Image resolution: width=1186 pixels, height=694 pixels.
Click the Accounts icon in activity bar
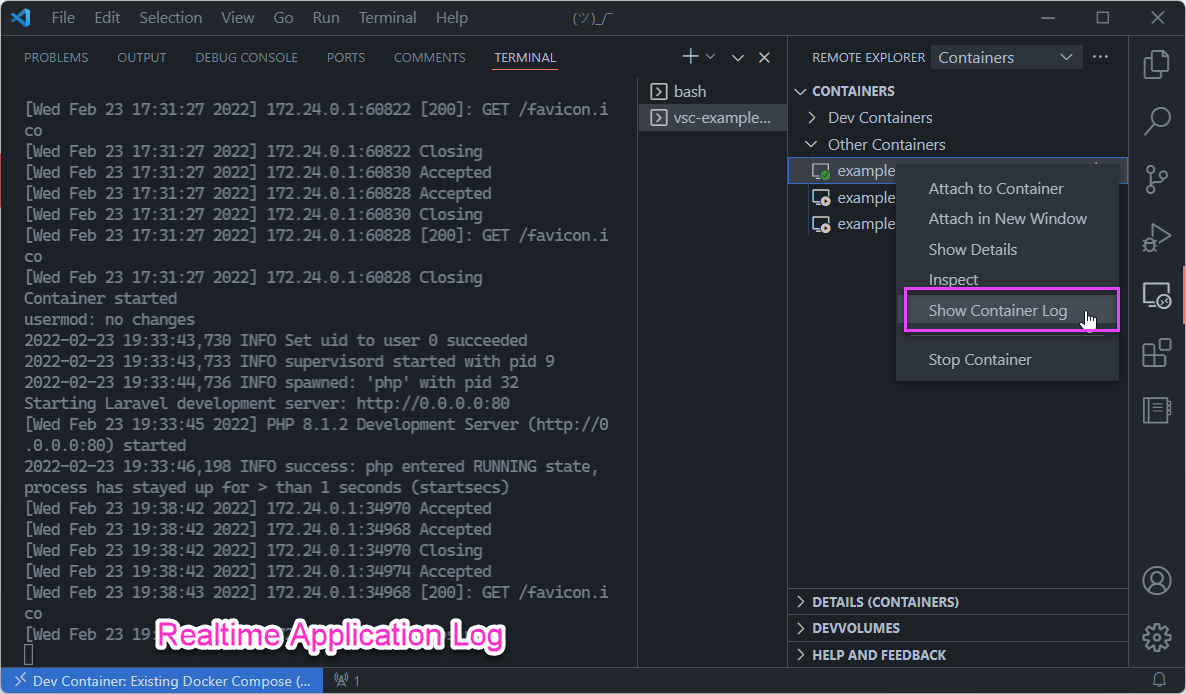(x=1156, y=580)
